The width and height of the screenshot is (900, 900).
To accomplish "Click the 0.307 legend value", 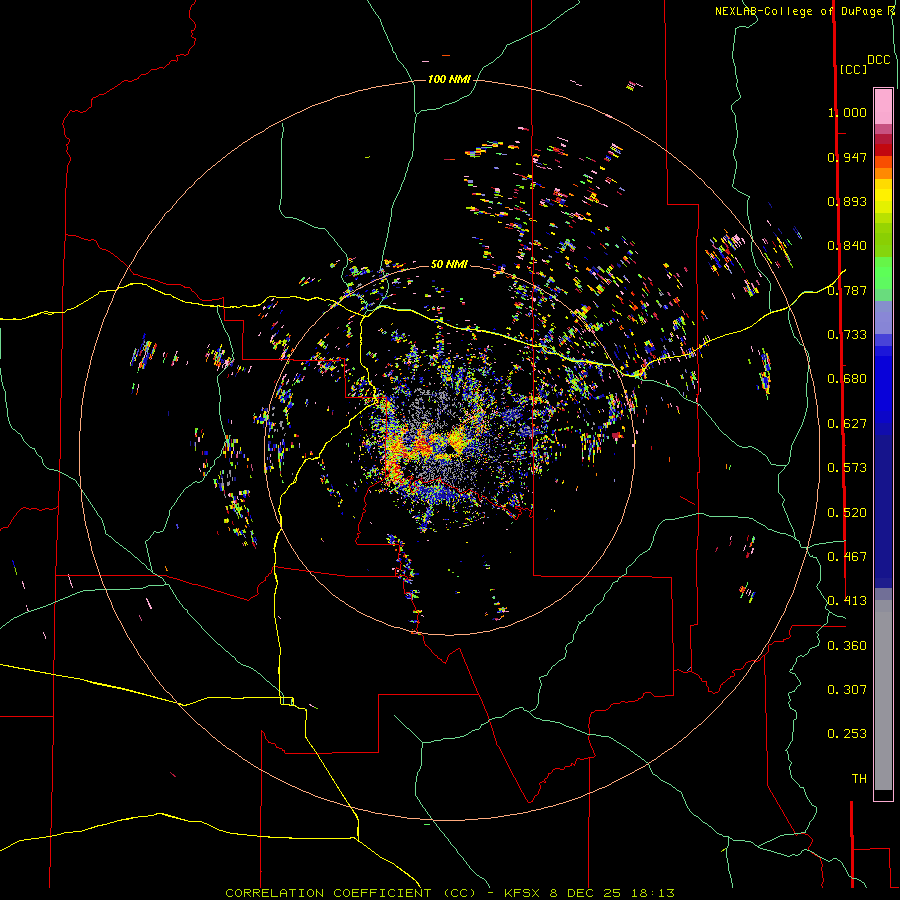I will click(847, 690).
